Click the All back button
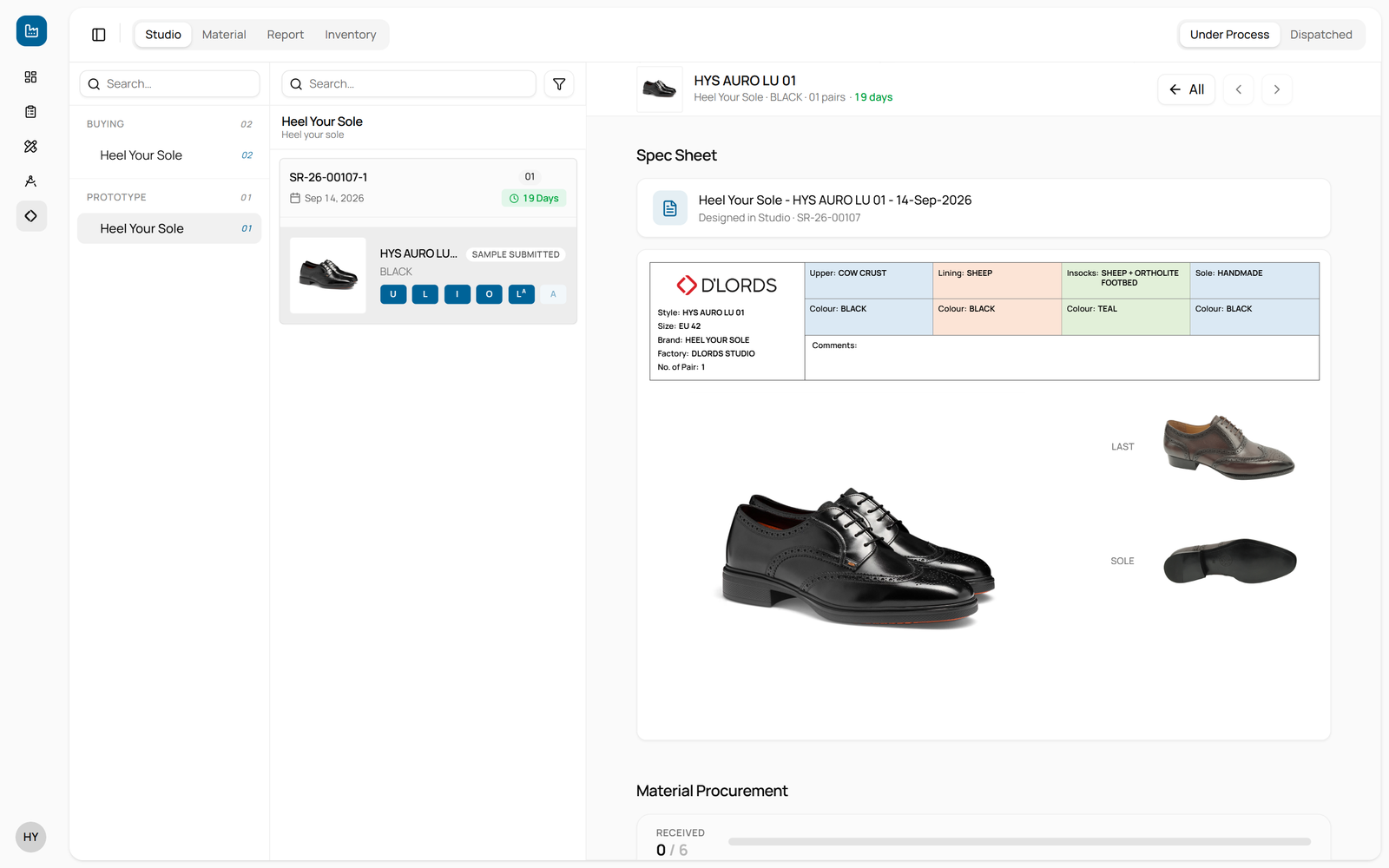Screen dimensions: 1389x868 (1187, 89)
